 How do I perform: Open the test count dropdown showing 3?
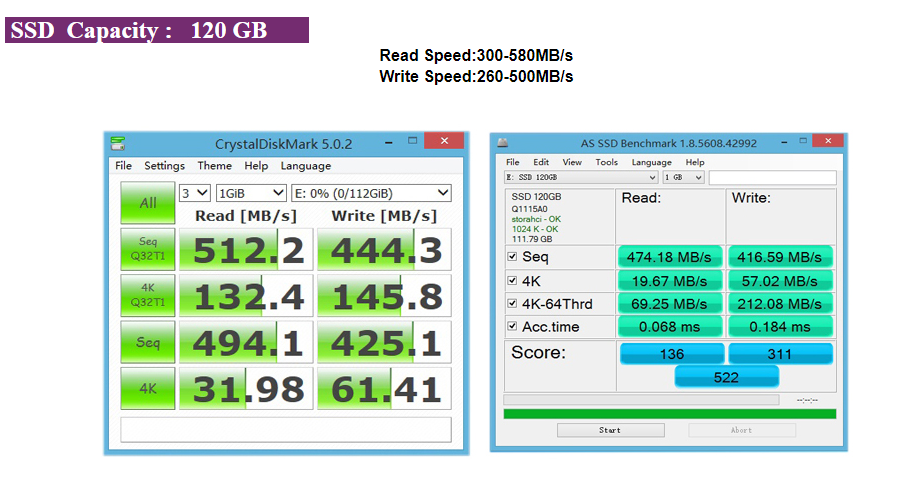point(195,193)
